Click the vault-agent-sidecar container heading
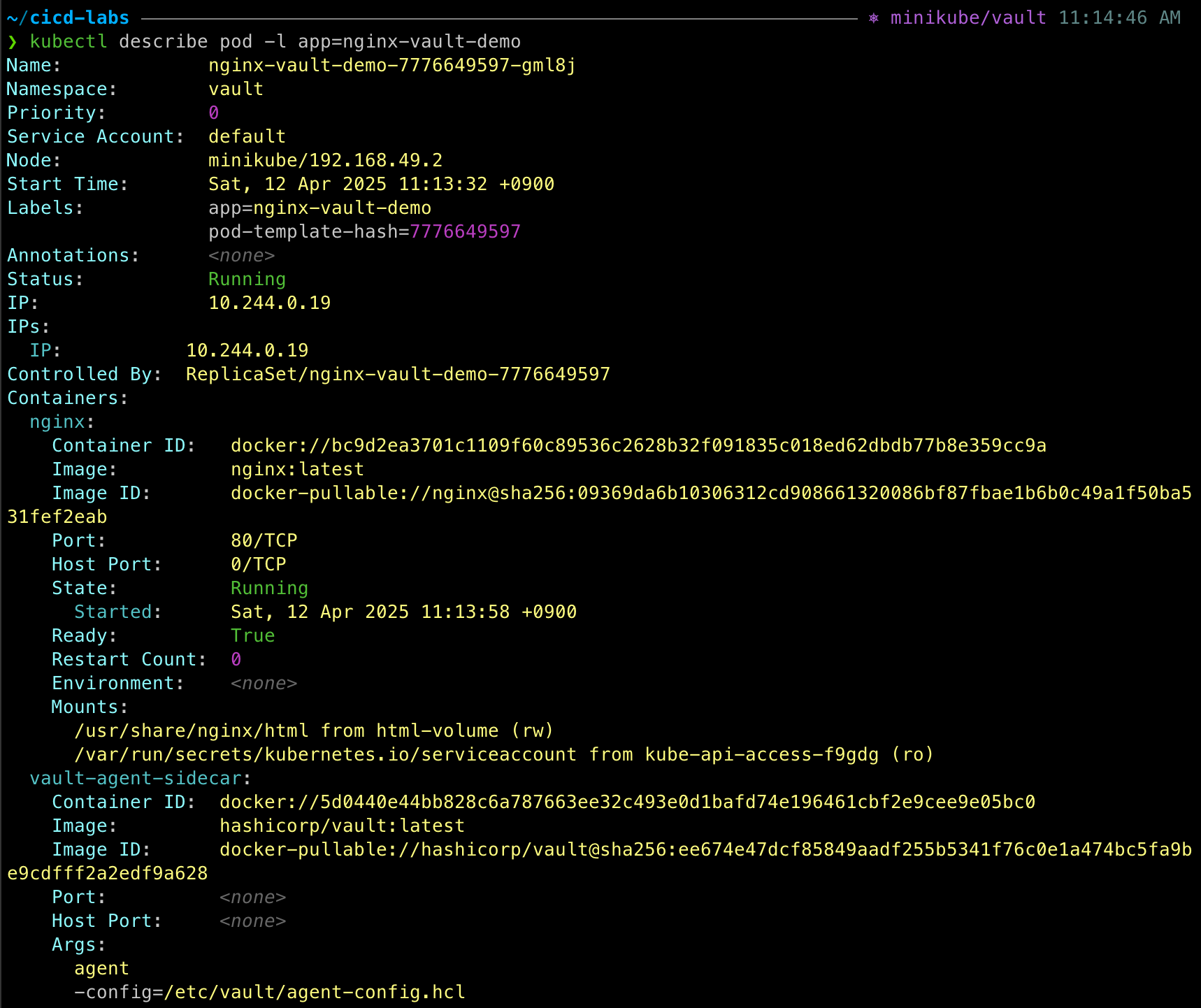 pos(141,778)
